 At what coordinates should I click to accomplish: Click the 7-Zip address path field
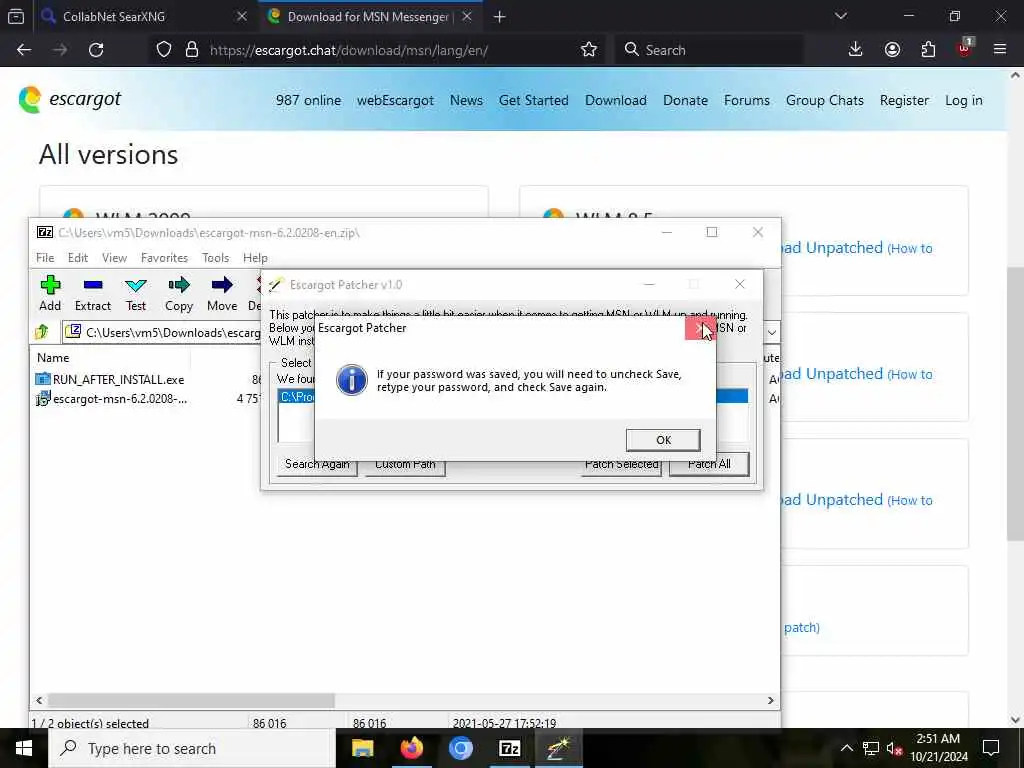[x=163, y=332]
